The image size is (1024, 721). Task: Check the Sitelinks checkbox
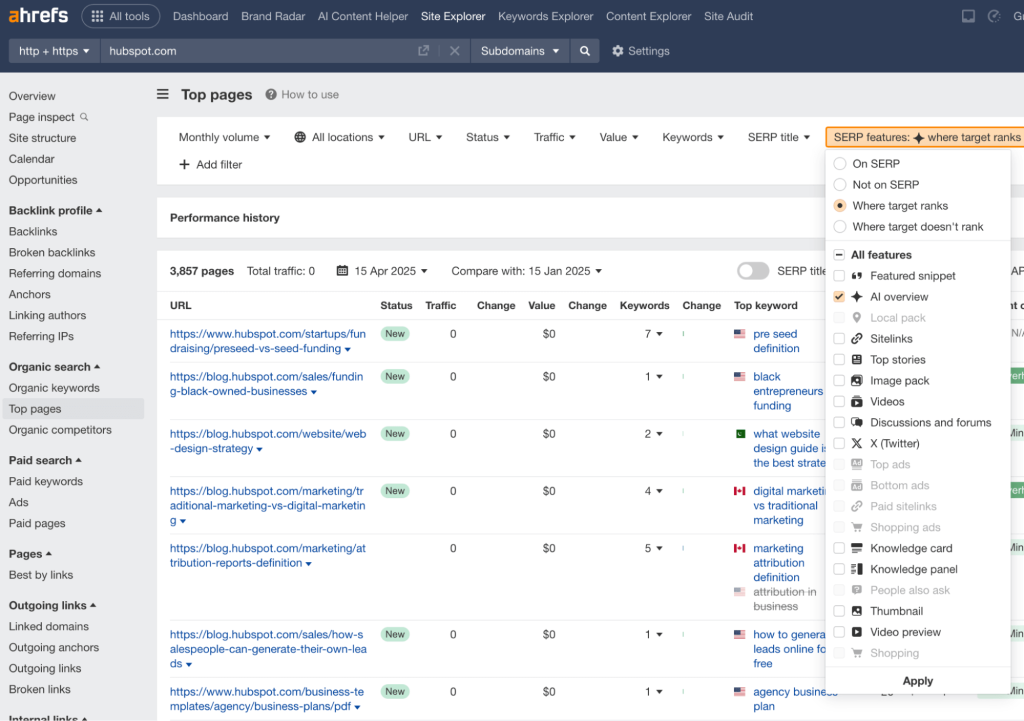pos(839,338)
